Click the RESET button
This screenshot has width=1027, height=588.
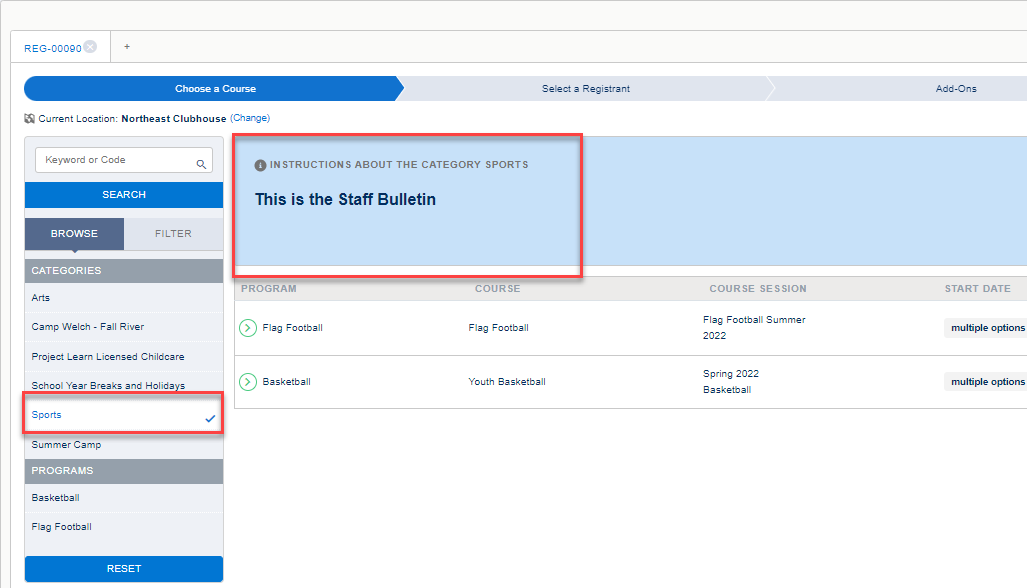pos(123,568)
